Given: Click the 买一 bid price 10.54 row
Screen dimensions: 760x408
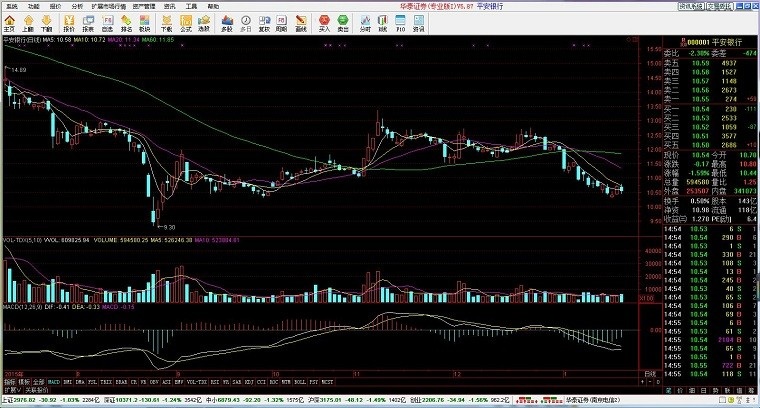Looking at the screenshot, I should [x=710, y=109].
